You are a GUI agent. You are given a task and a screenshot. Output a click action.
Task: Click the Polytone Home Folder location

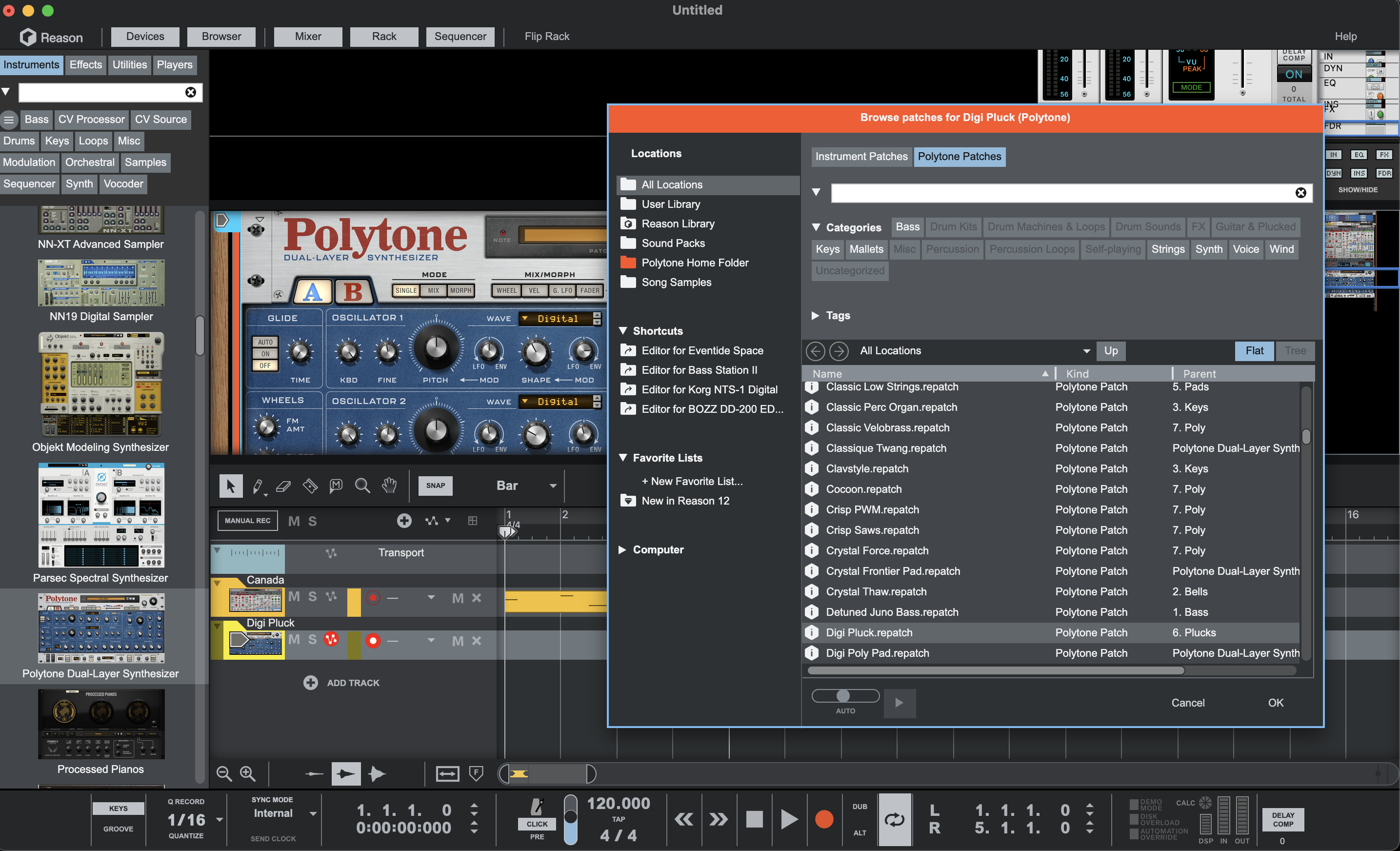[694, 263]
